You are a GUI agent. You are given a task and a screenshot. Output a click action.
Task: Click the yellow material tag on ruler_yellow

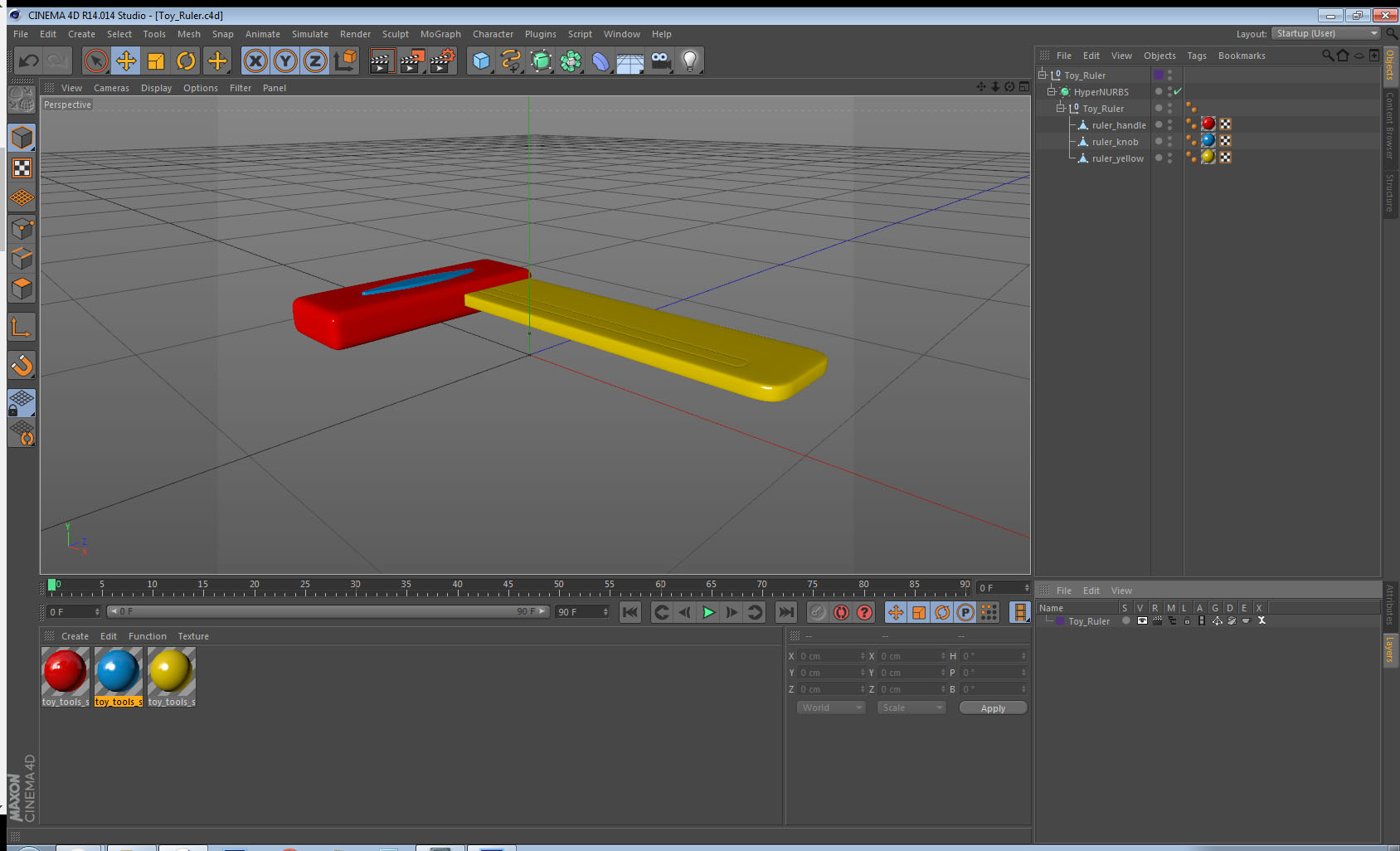click(x=1208, y=157)
